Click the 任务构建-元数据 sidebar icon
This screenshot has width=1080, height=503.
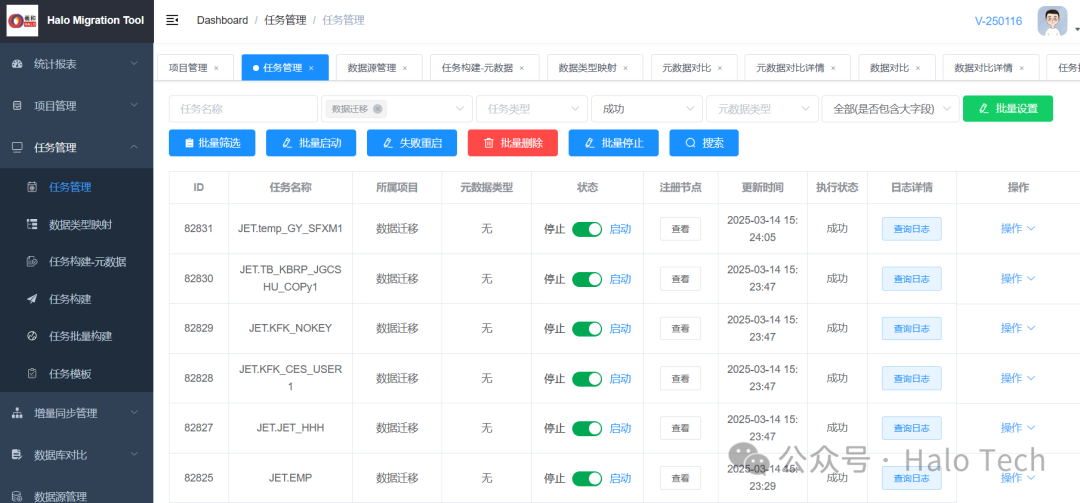click(x=32, y=261)
